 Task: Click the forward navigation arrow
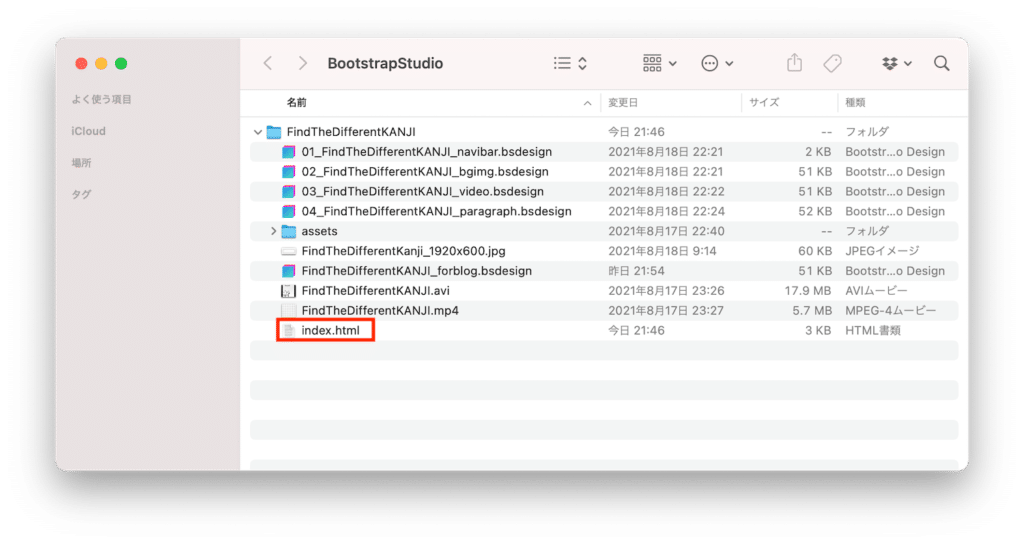click(302, 63)
